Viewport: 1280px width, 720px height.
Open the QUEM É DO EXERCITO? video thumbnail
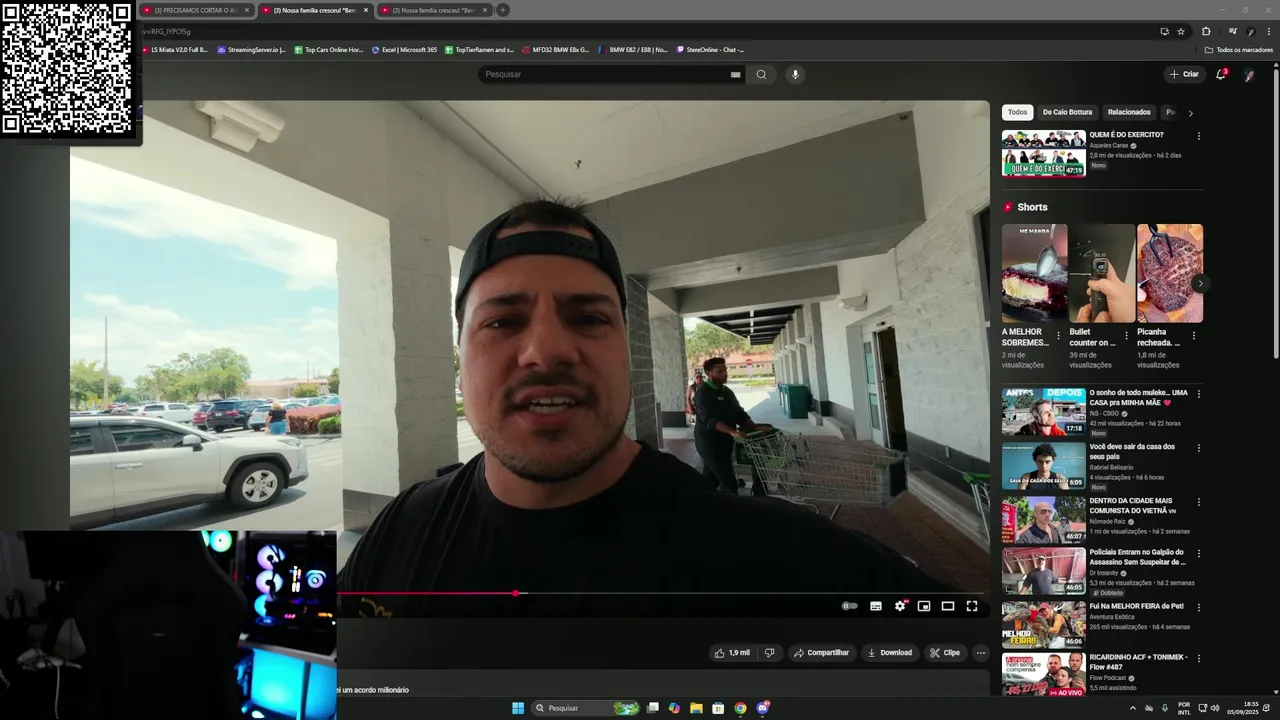pos(1043,153)
